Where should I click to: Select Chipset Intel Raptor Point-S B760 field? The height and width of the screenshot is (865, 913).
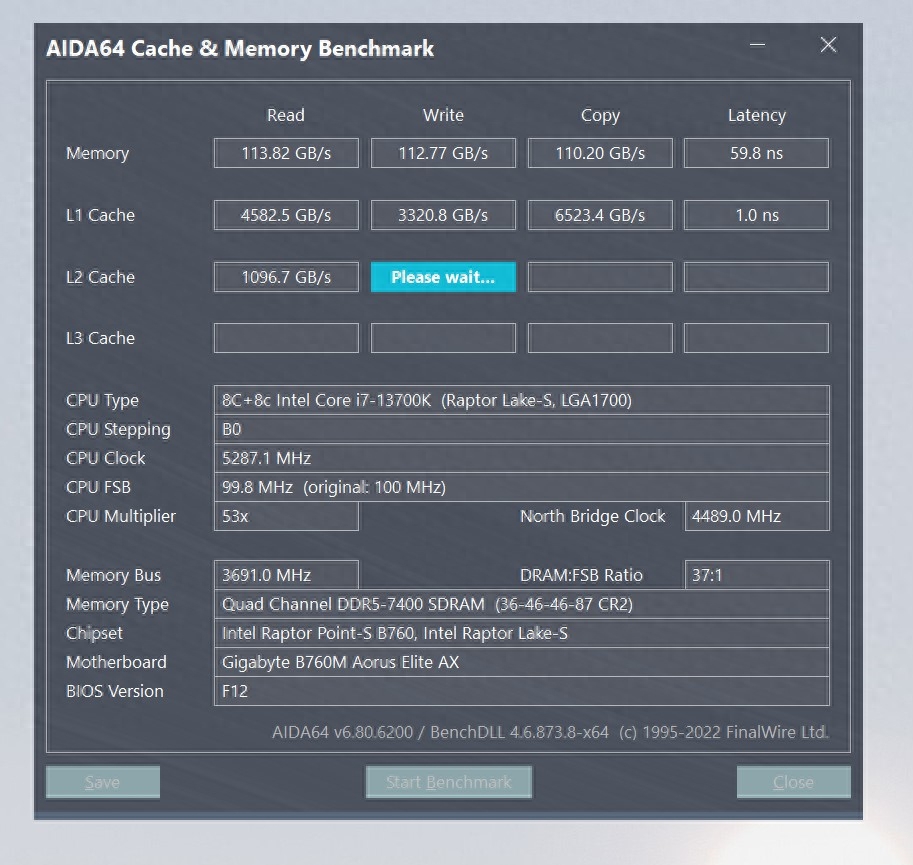(522, 633)
